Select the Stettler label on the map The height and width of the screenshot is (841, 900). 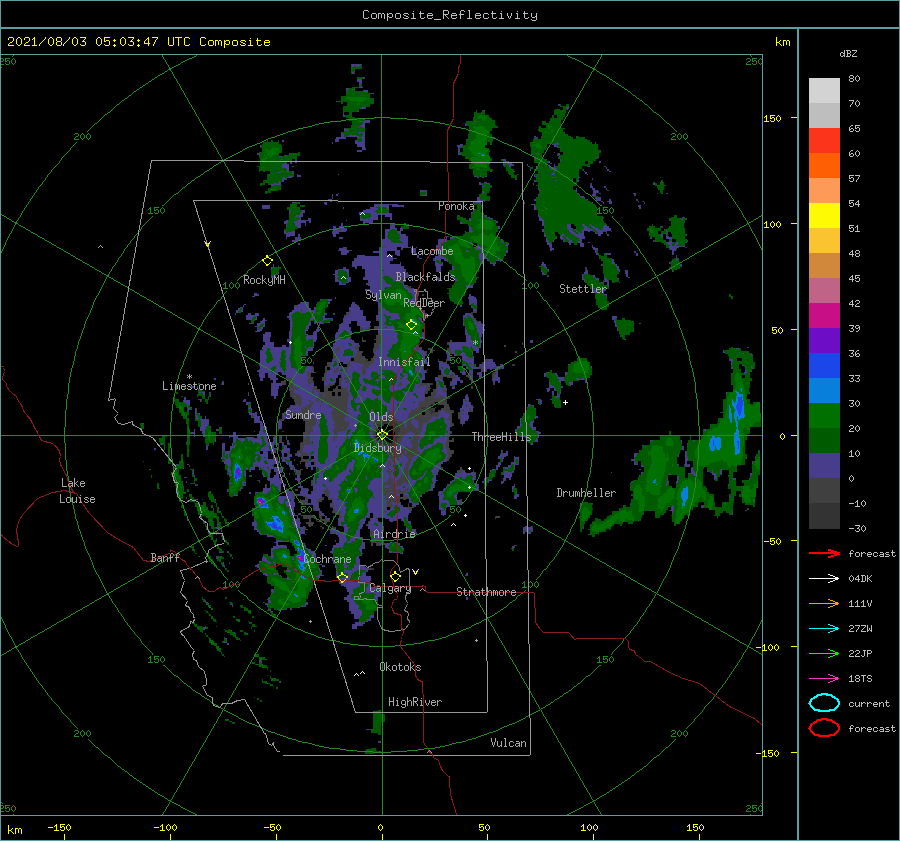[583, 289]
